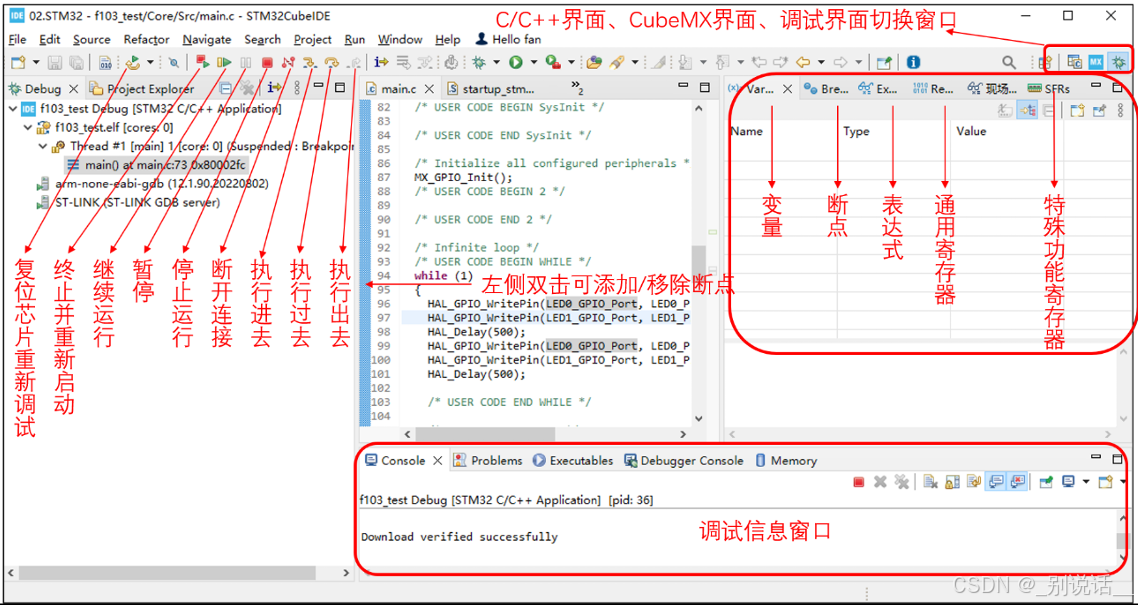Click Console red Terminate icon

(x=859, y=482)
